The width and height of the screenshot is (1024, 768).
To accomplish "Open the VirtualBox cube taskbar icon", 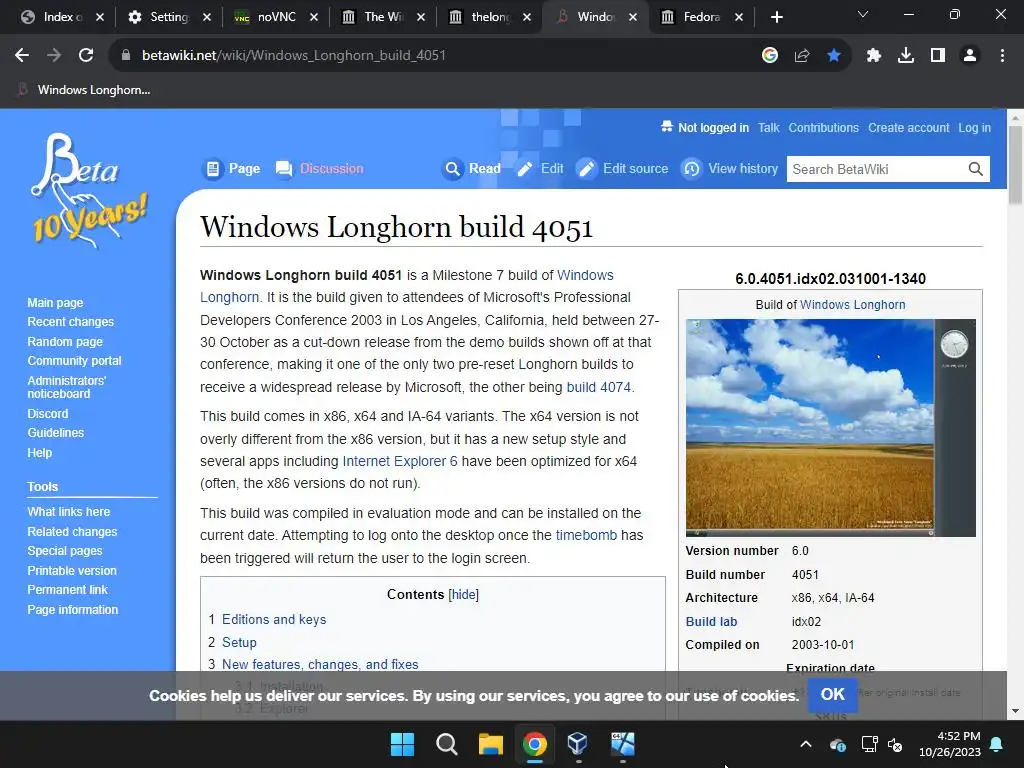I will (x=578, y=744).
